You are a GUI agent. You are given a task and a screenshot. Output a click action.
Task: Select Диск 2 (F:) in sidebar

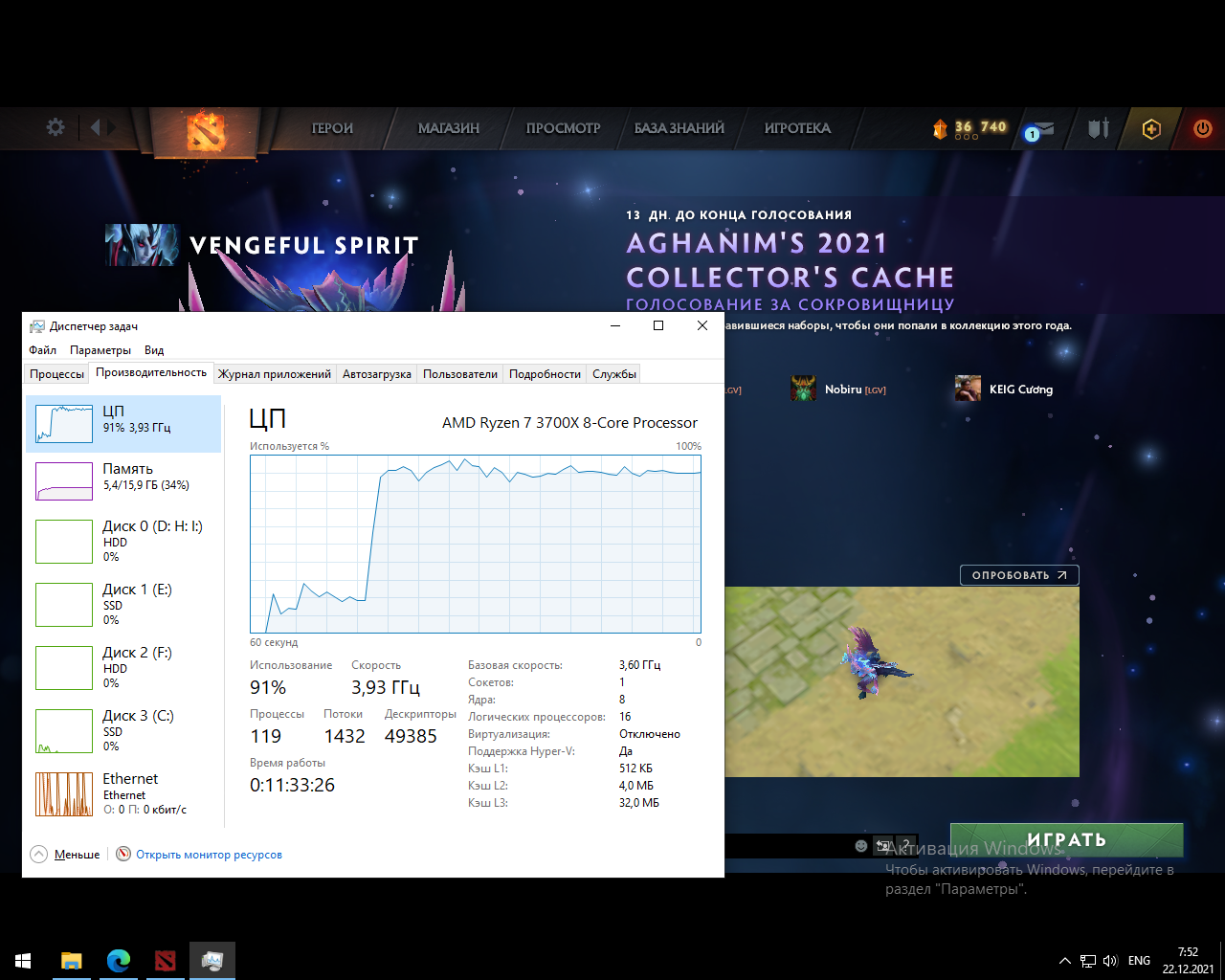pyautogui.click(x=123, y=667)
